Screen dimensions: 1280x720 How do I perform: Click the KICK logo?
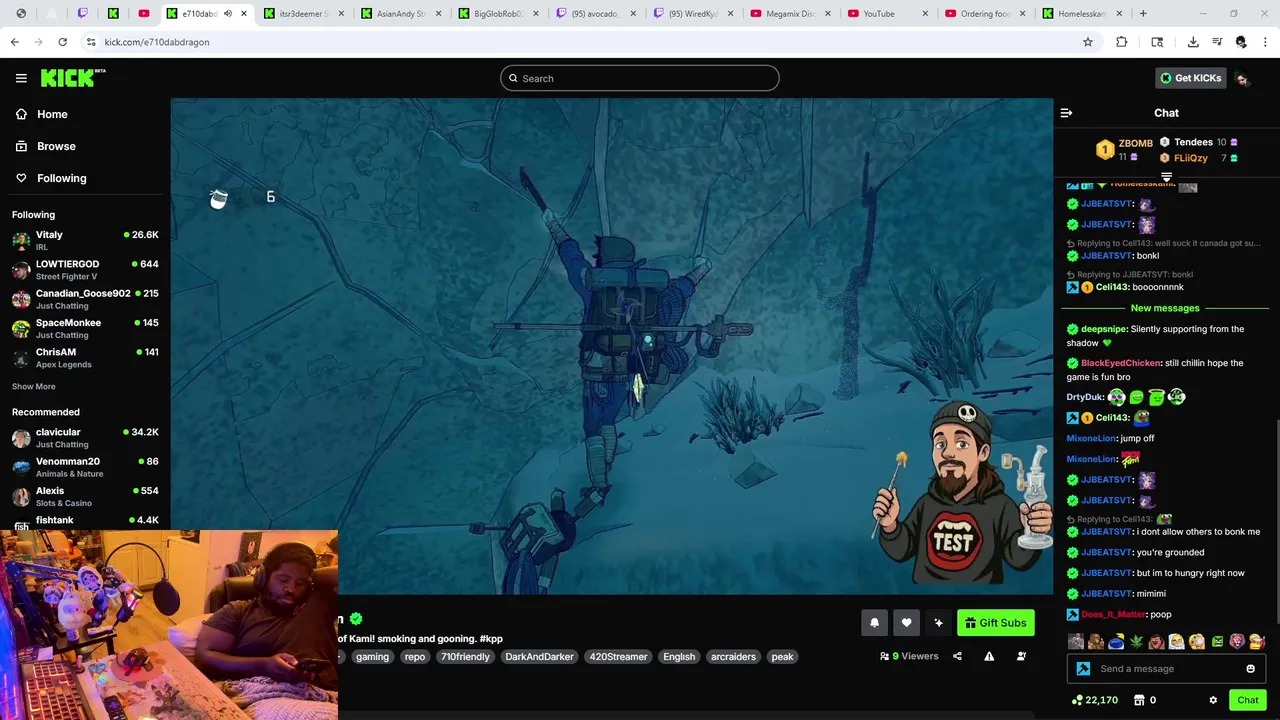(x=72, y=78)
